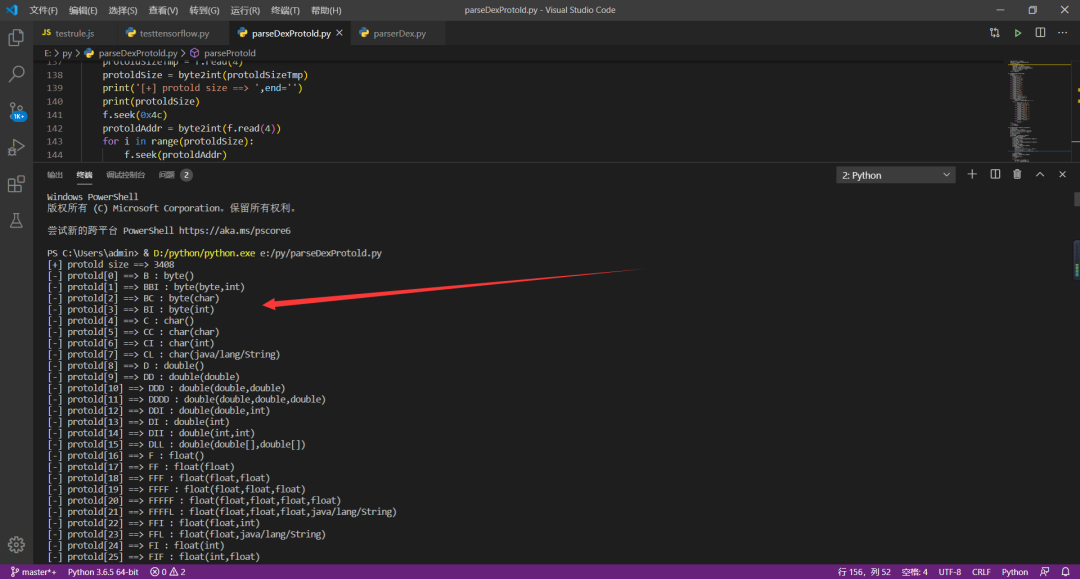The height and width of the screenshot is (579, 1080).
Task: Switch to 输出 output panel tab
Action: tap(55, 175)
